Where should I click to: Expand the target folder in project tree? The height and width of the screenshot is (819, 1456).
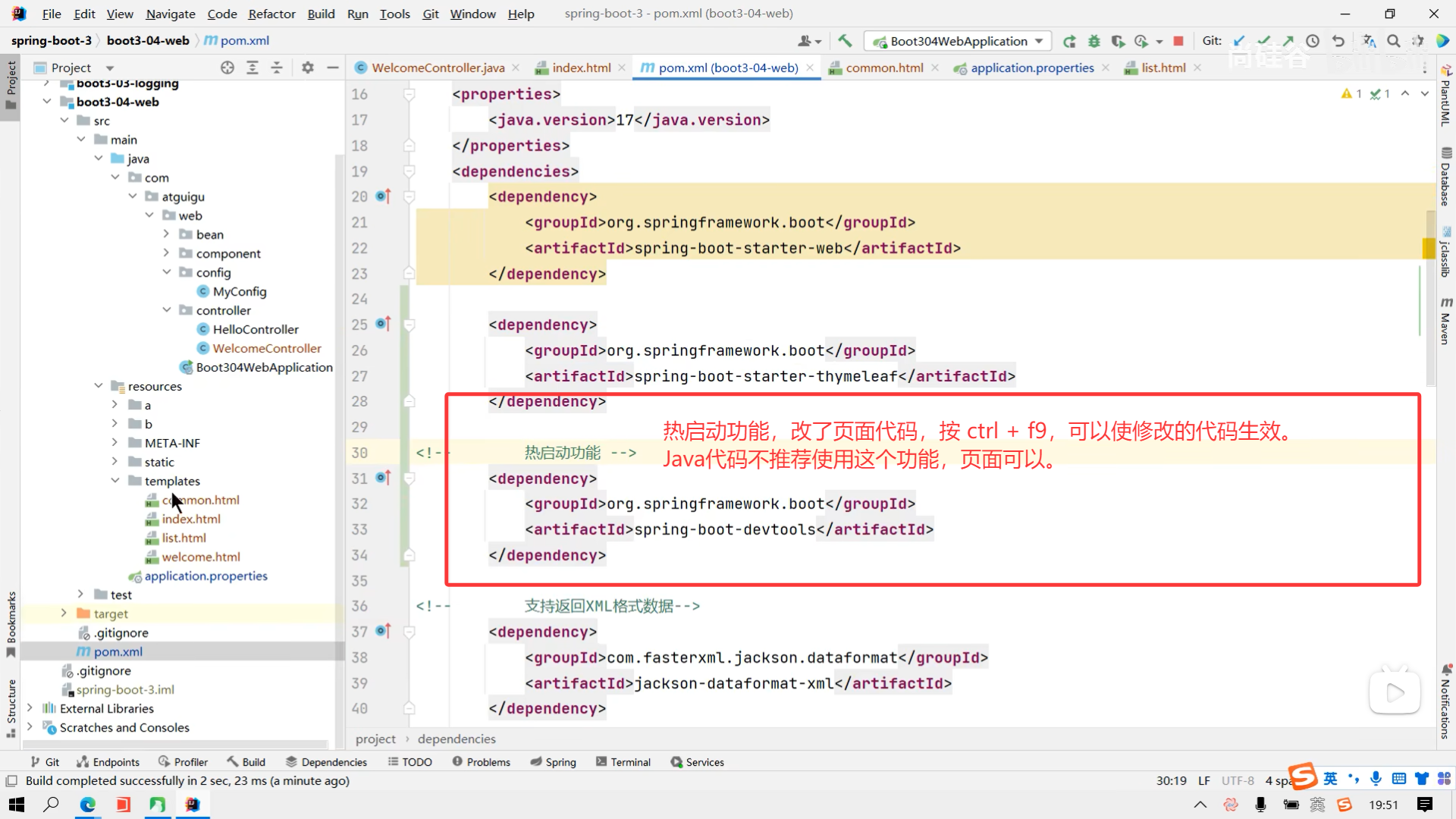pyautogui.click(x=64, y=613)
